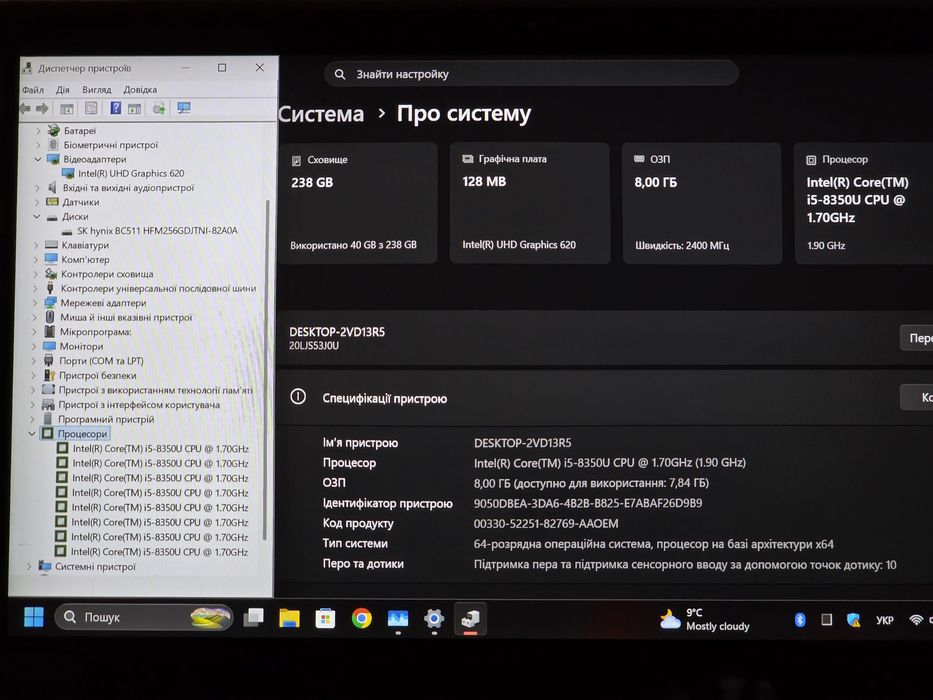Open the Сховище 238 GB card
The image size is (933, 700).
point(358,202)
